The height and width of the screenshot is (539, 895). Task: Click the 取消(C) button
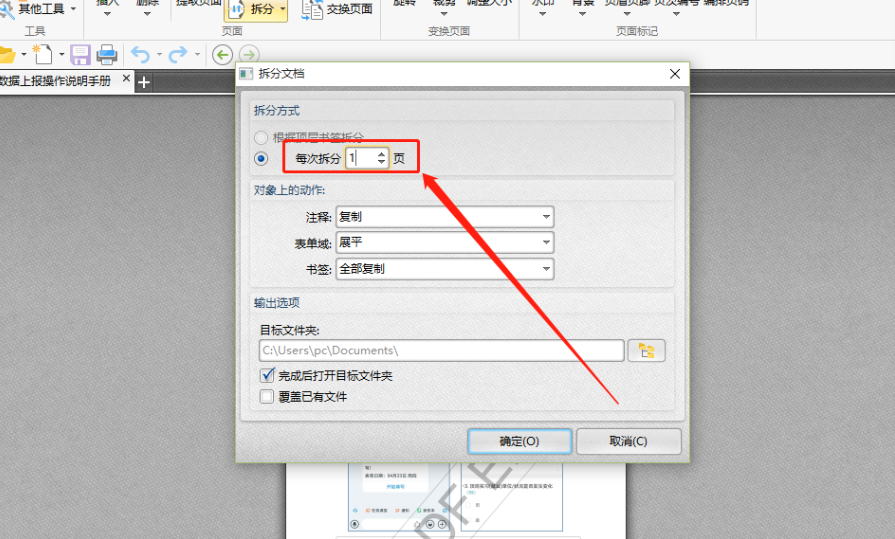coord(628,441)
